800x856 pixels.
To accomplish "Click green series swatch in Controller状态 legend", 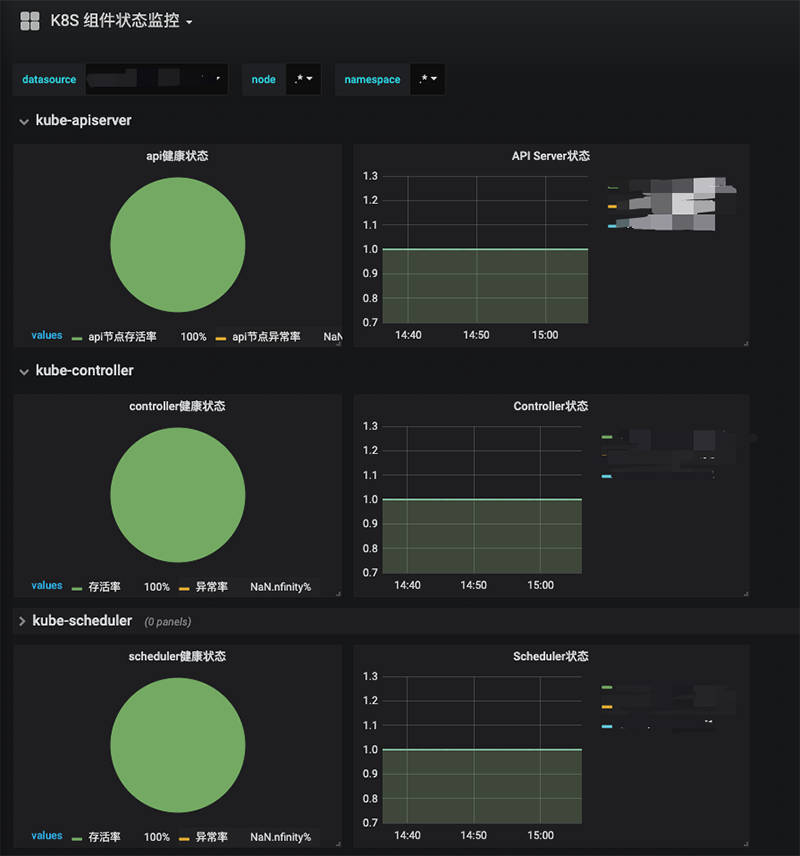I will point(607,437).
